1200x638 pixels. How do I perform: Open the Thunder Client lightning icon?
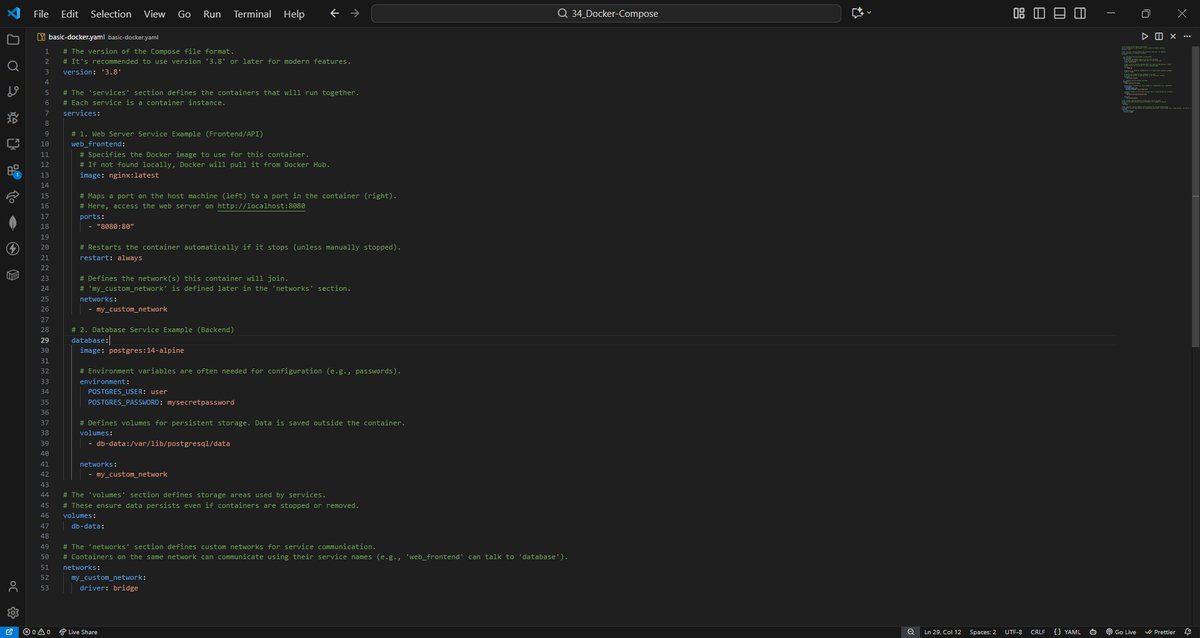pyautogui.click(x=13, y=248)
